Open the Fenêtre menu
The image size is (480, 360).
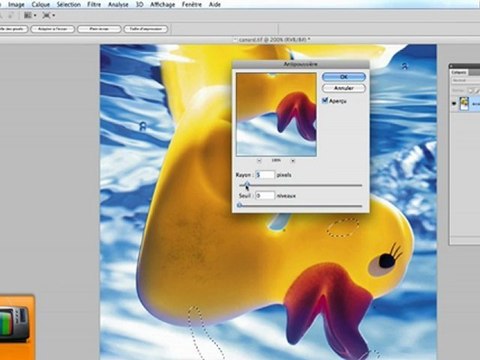pos(192,4)
